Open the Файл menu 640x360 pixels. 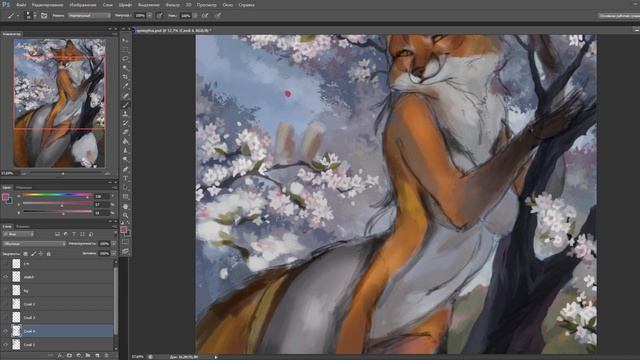(x=21, y=5)
